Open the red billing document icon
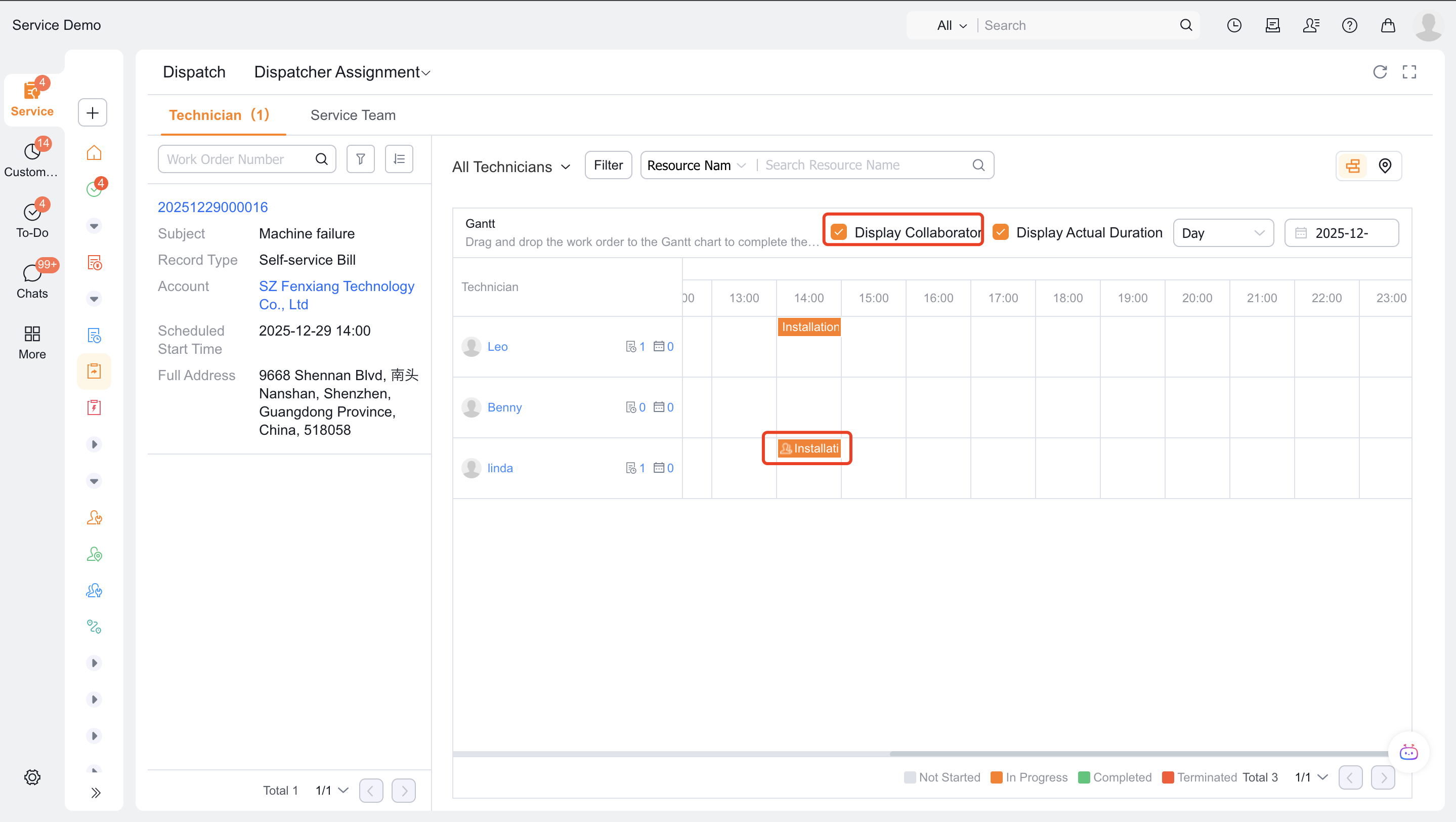The width and height of the screenshot is (1456, 822). [94, 262]
